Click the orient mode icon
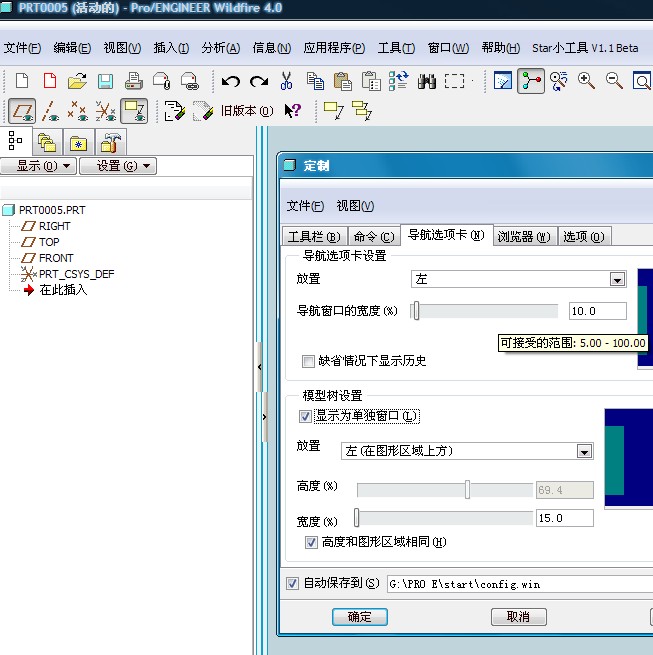653x655 pixels. coord(559,81)
